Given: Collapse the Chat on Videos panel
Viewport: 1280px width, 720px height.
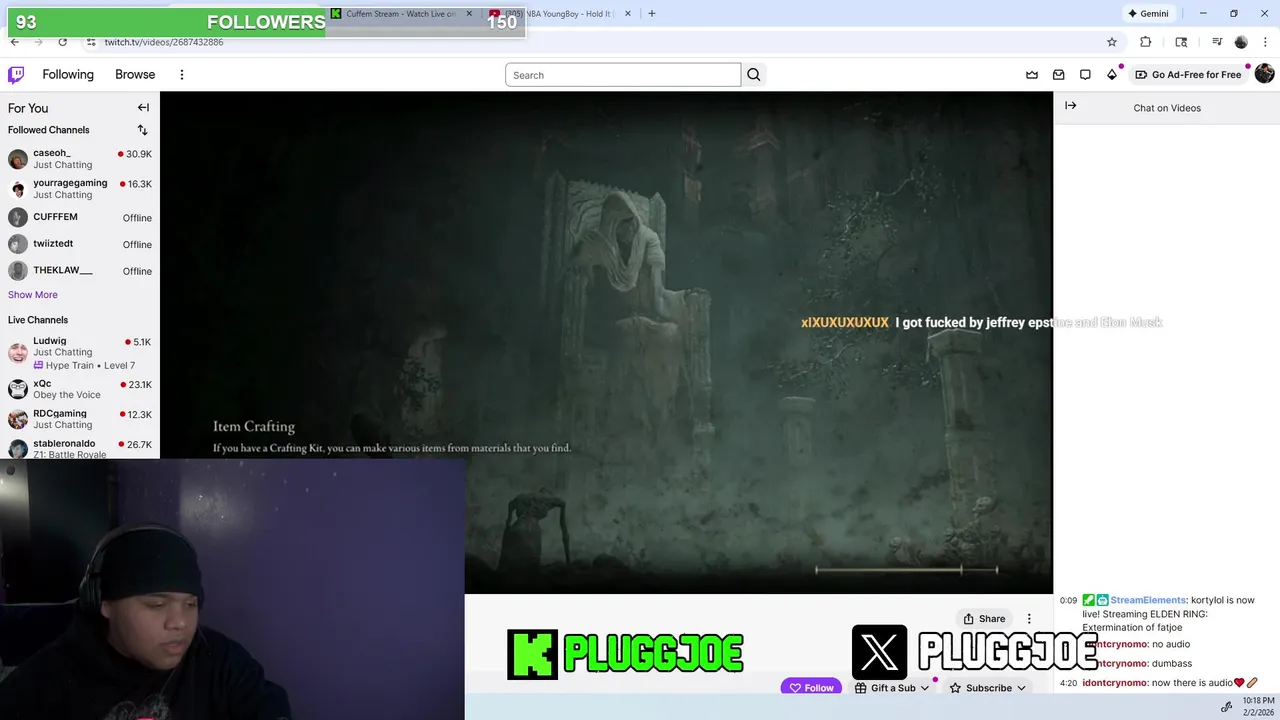Looking at the screenshot, I should 1071,106.
